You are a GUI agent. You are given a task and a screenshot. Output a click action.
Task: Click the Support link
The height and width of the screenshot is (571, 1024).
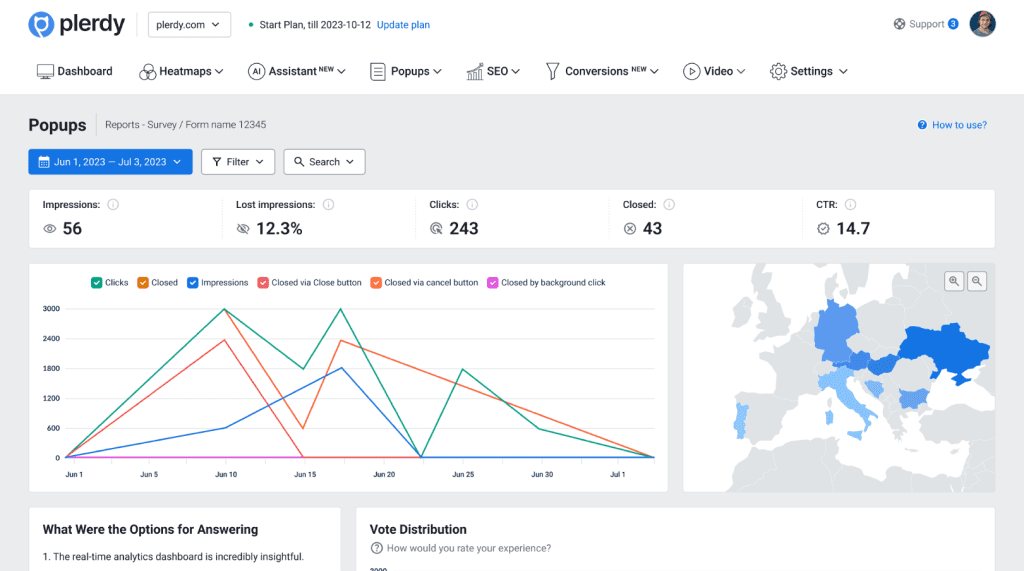click(x=926, y=24)
